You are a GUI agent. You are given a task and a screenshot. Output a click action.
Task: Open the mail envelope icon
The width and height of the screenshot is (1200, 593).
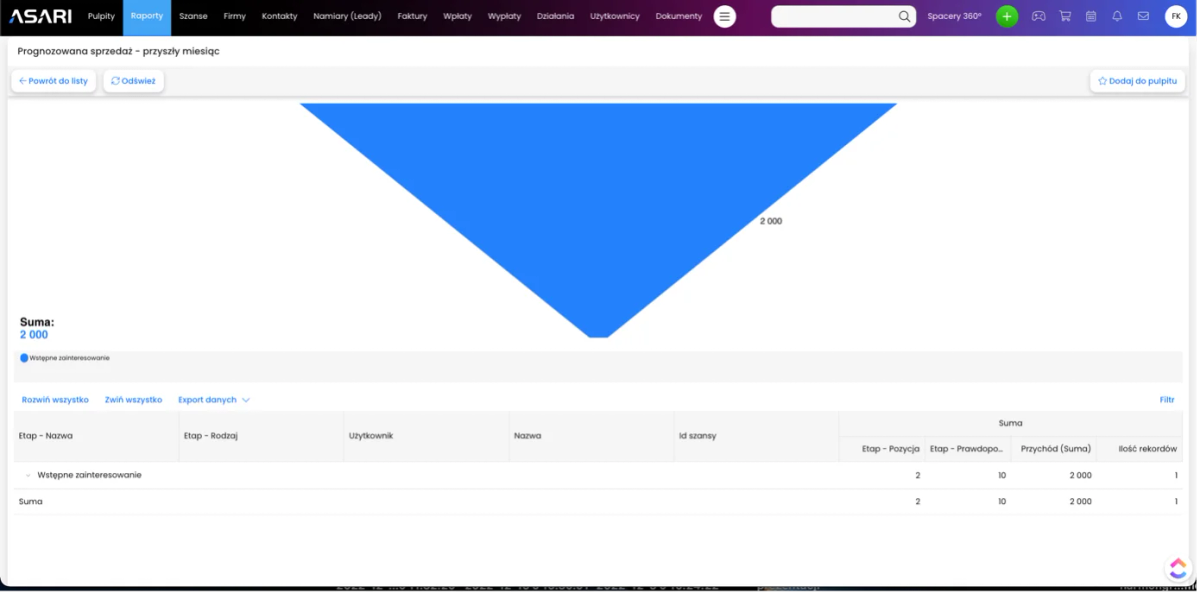pyautogui.click(x=1143, y=16)
